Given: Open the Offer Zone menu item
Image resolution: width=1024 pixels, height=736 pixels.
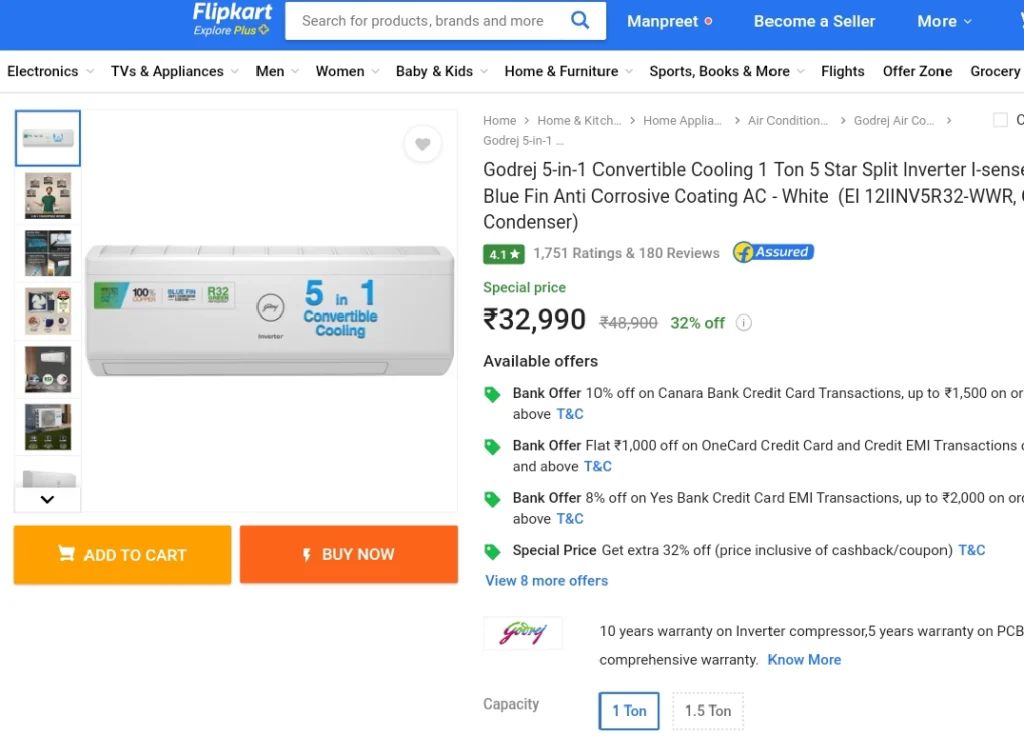Looking at the screenshot, I should pos(917,71).
